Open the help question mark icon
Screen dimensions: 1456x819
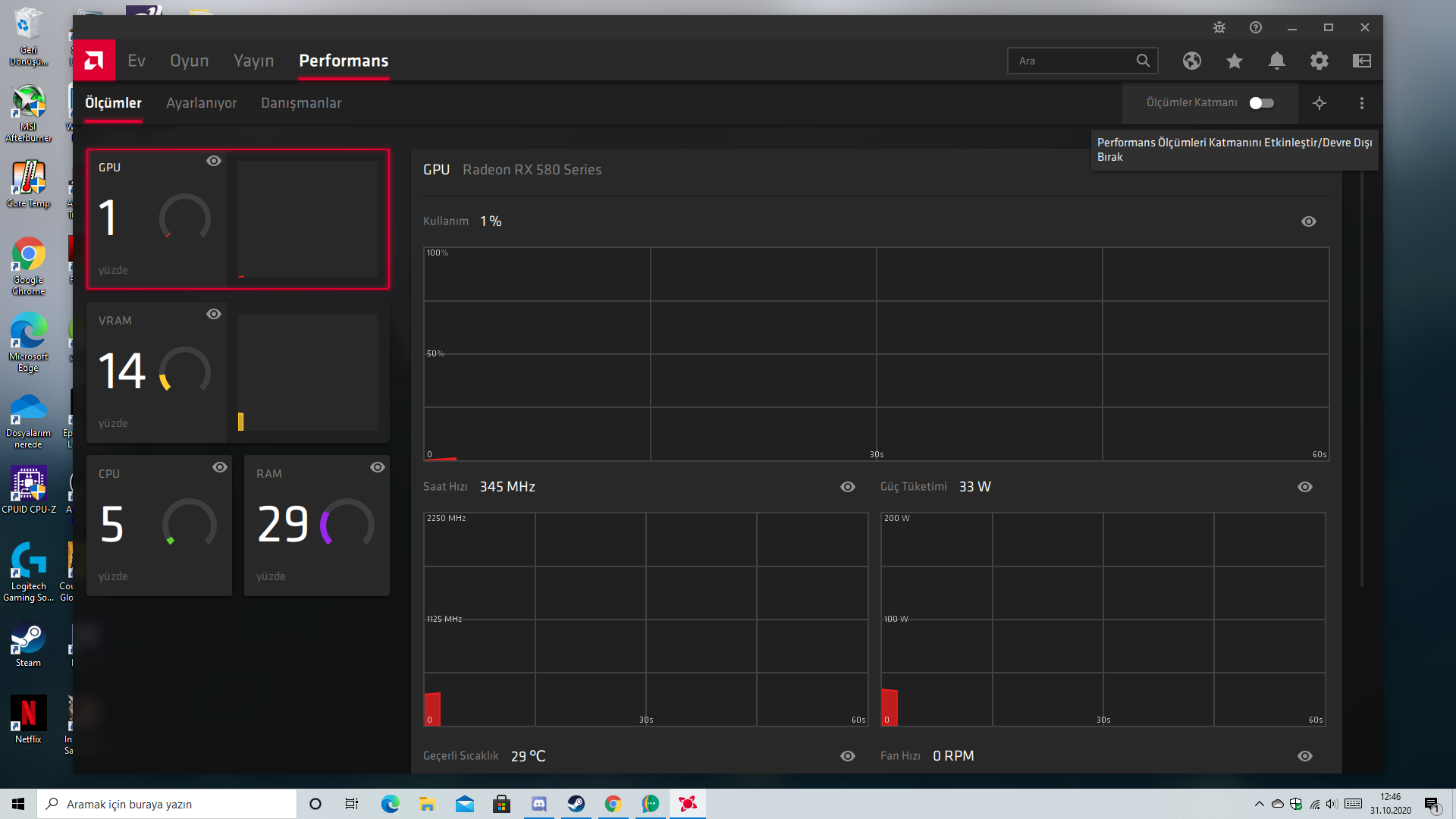tap(1256, 27)
